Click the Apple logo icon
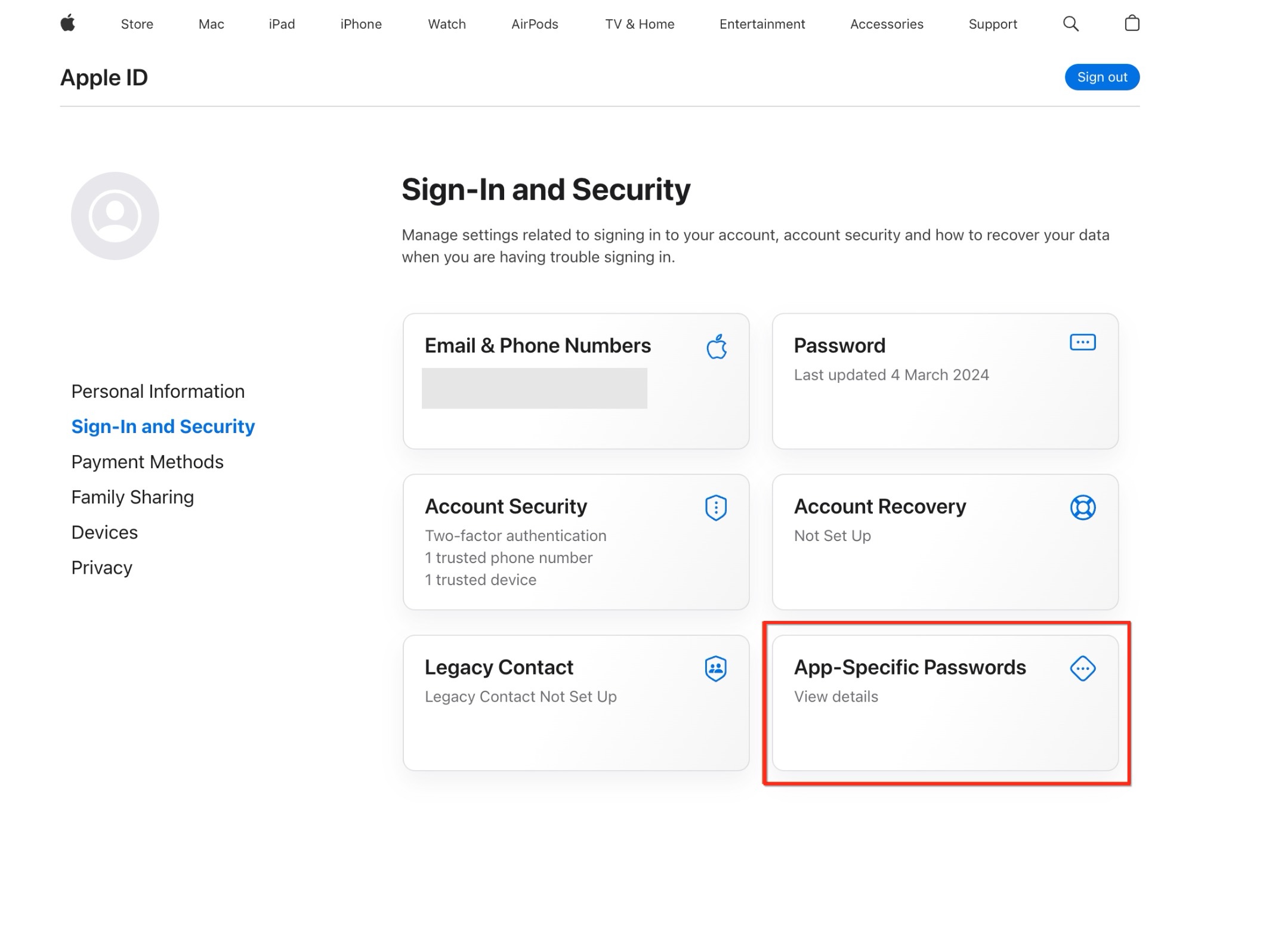1266x952 pixels. (68, 23)
